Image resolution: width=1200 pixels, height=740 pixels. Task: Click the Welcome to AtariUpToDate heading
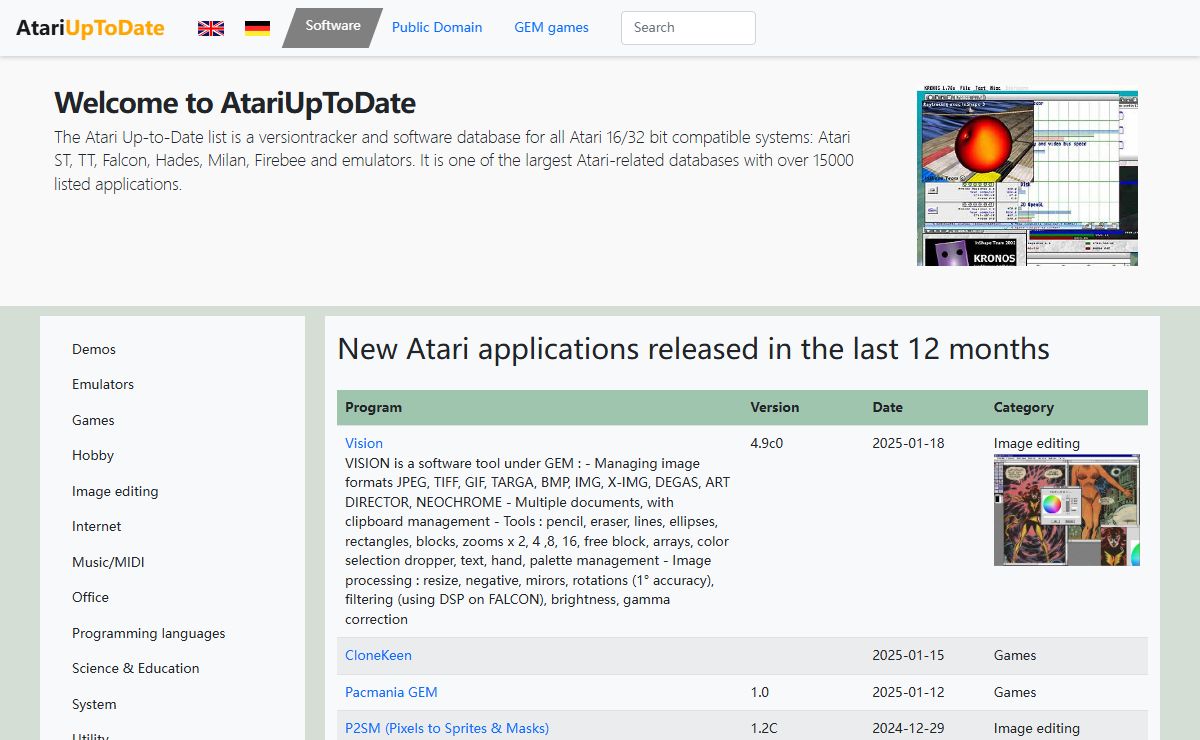click(x=235, y=102)
